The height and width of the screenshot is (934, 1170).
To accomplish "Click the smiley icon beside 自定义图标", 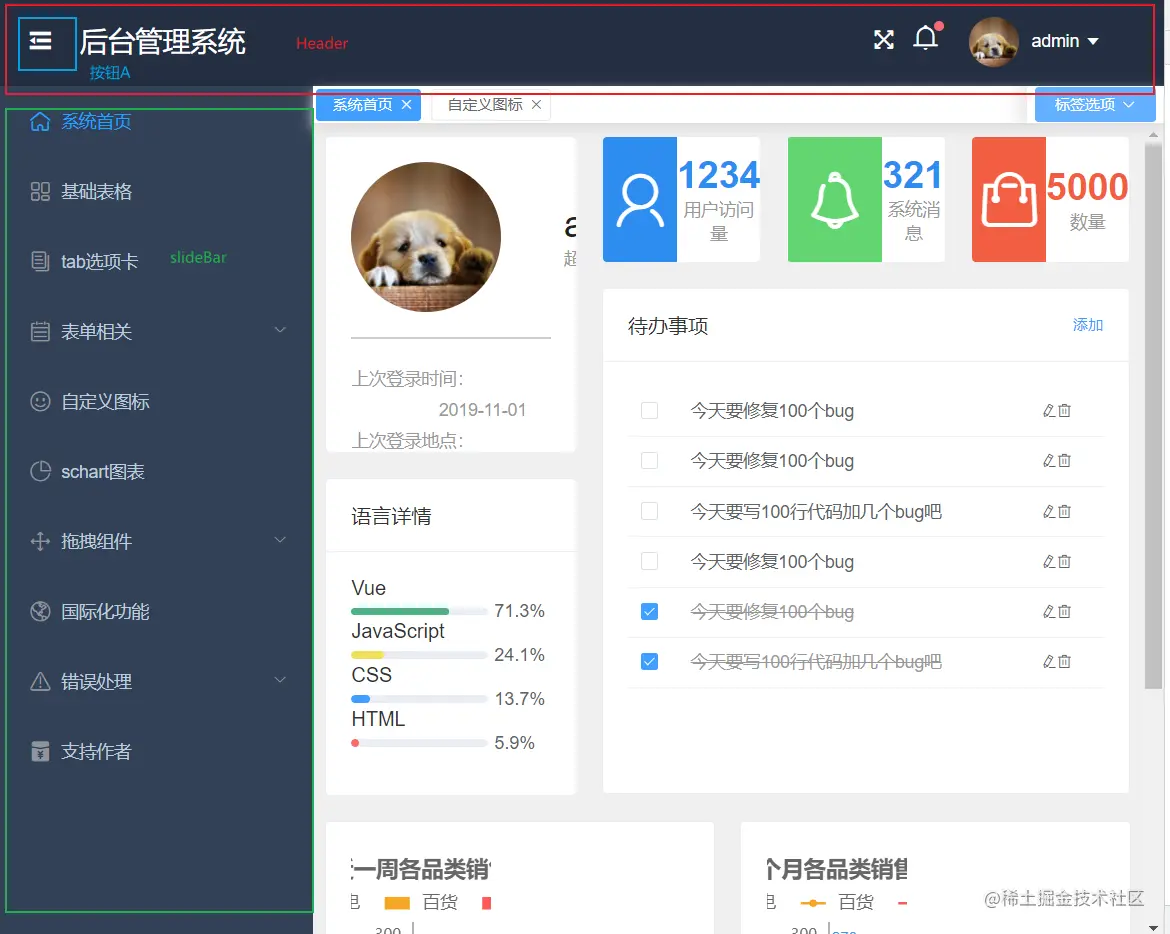I will point(40,401).
